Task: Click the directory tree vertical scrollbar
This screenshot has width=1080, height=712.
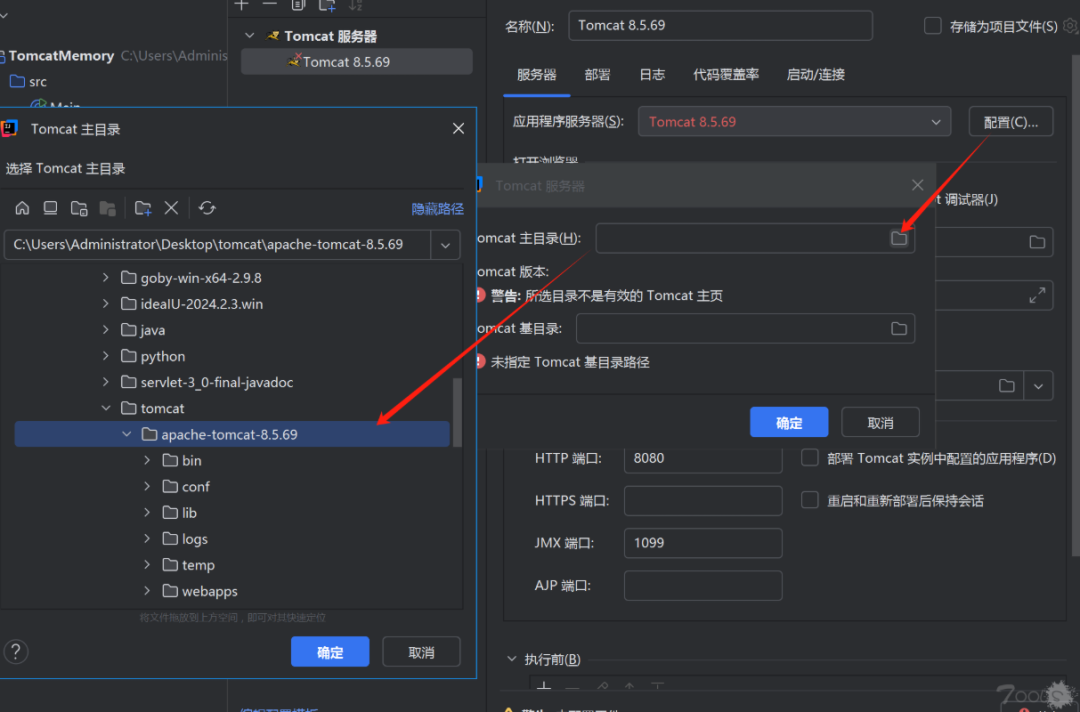Action: click(x=457, y=413)
